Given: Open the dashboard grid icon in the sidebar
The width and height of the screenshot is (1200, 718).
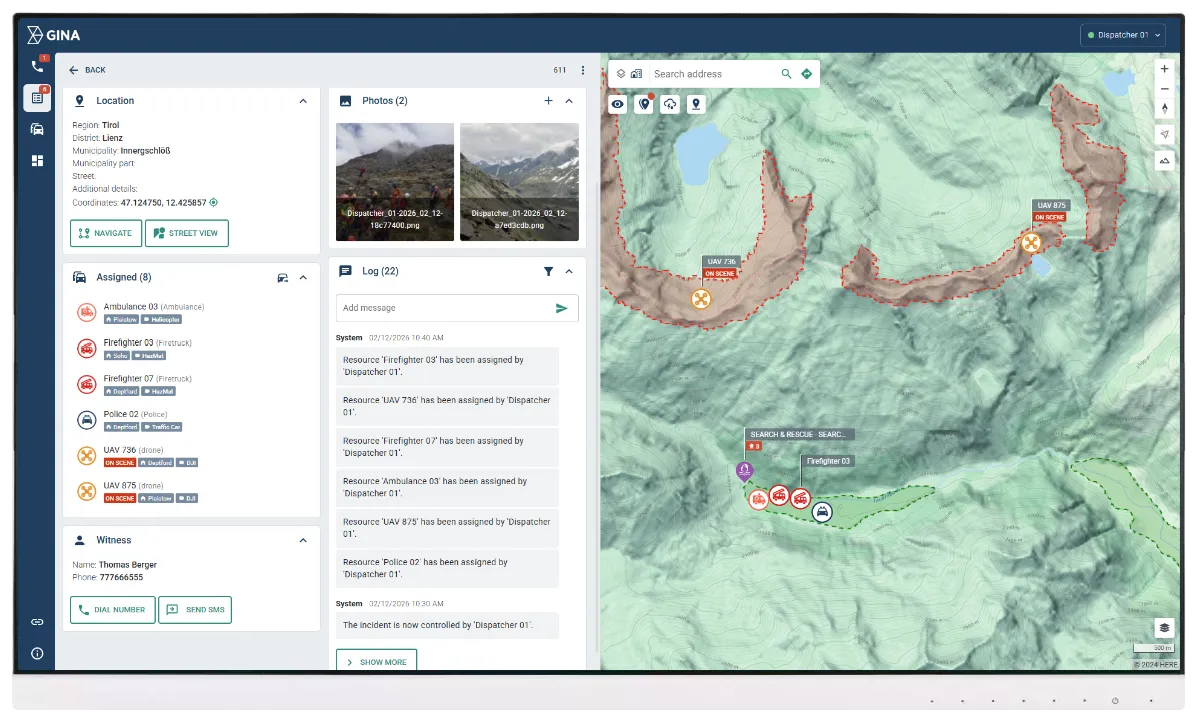Looking at the screenshot, I should pyautogui.click(x=37, y=160).
